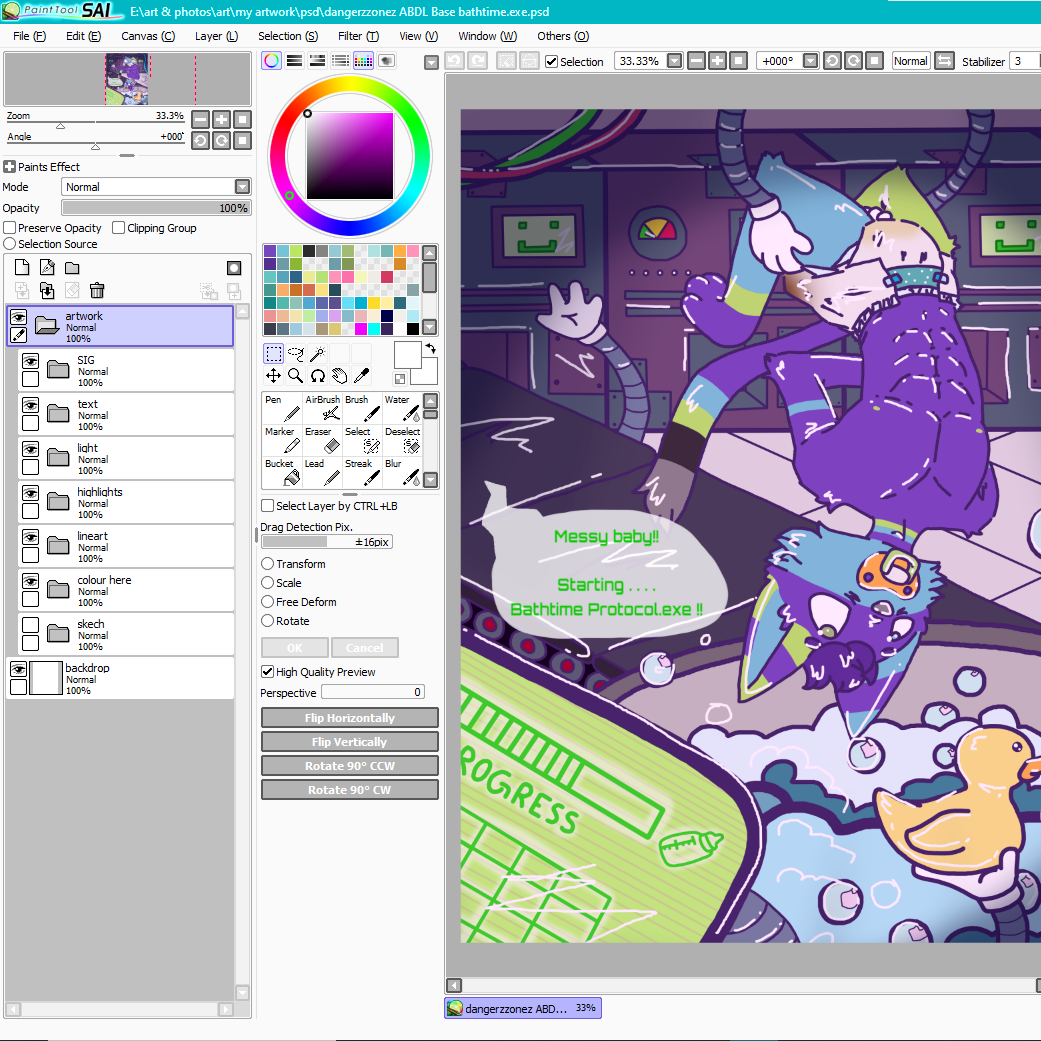Screen dimensions: 1041x1041
Task: Hide the text layer folder
Action: (x=31, y=405)
